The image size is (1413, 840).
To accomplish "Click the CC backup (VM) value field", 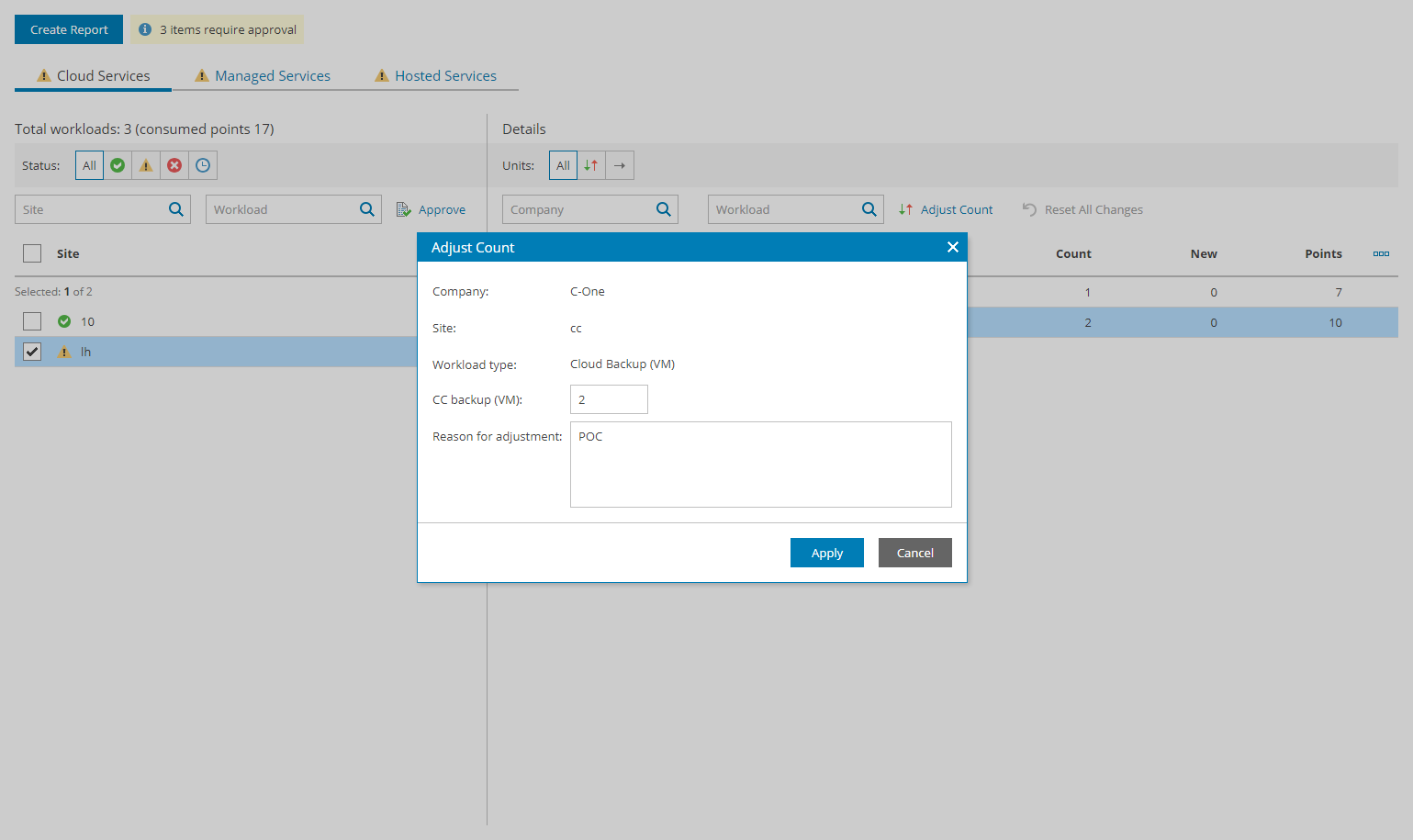I will 608,398.
